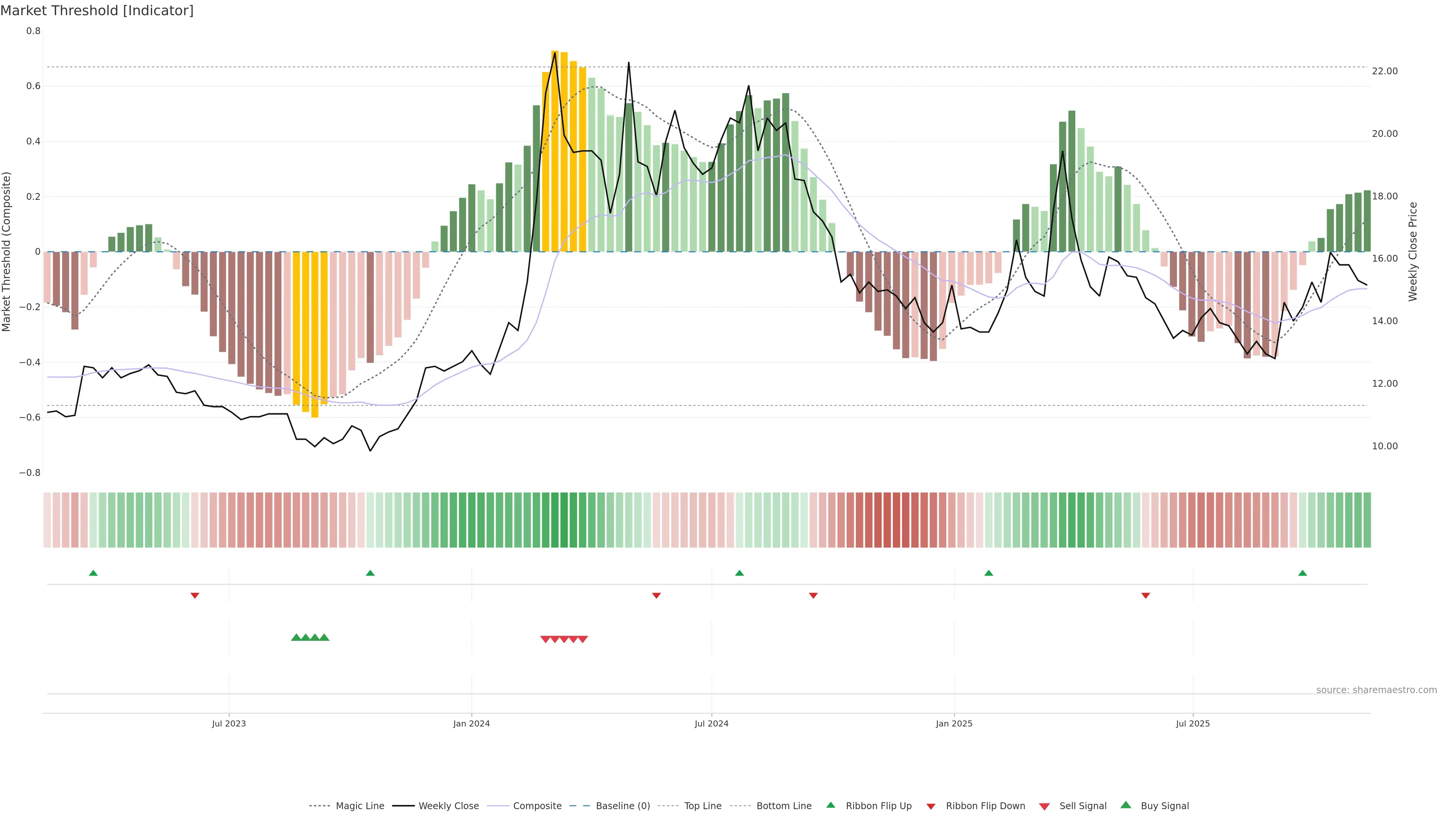This screenshot has height=819, width=1456.
Task: Click the Jan 2024 axis label
Action: (x=471, y=723)
